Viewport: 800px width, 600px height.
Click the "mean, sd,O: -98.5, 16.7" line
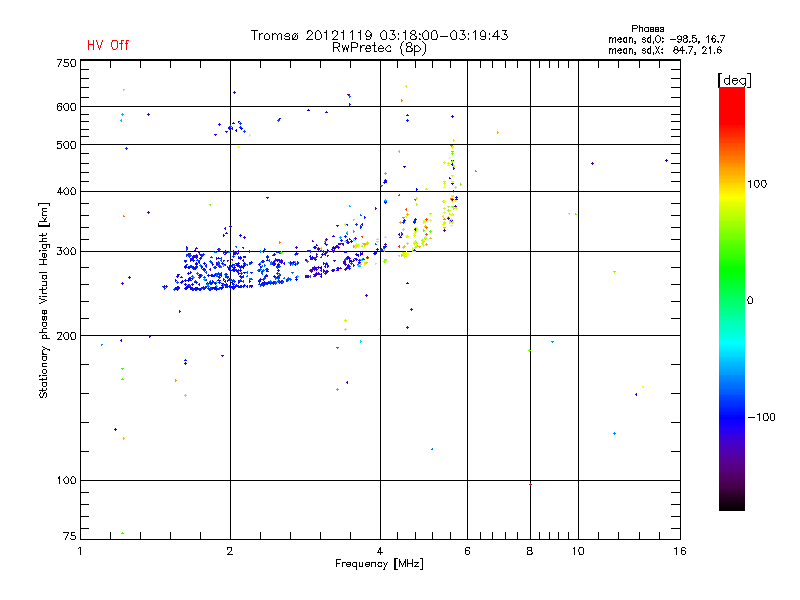pyautogui.click(x=666, y=39)
